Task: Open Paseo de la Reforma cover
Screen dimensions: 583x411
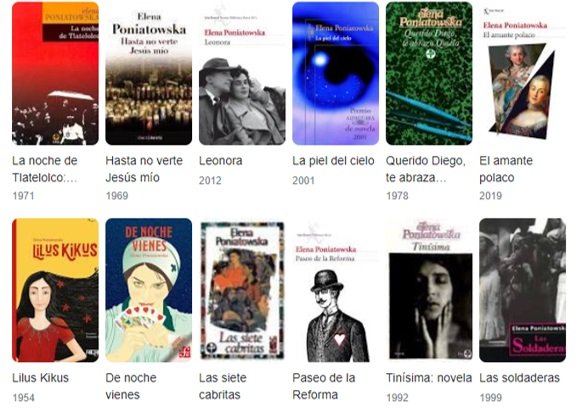Action: point(335,290)
